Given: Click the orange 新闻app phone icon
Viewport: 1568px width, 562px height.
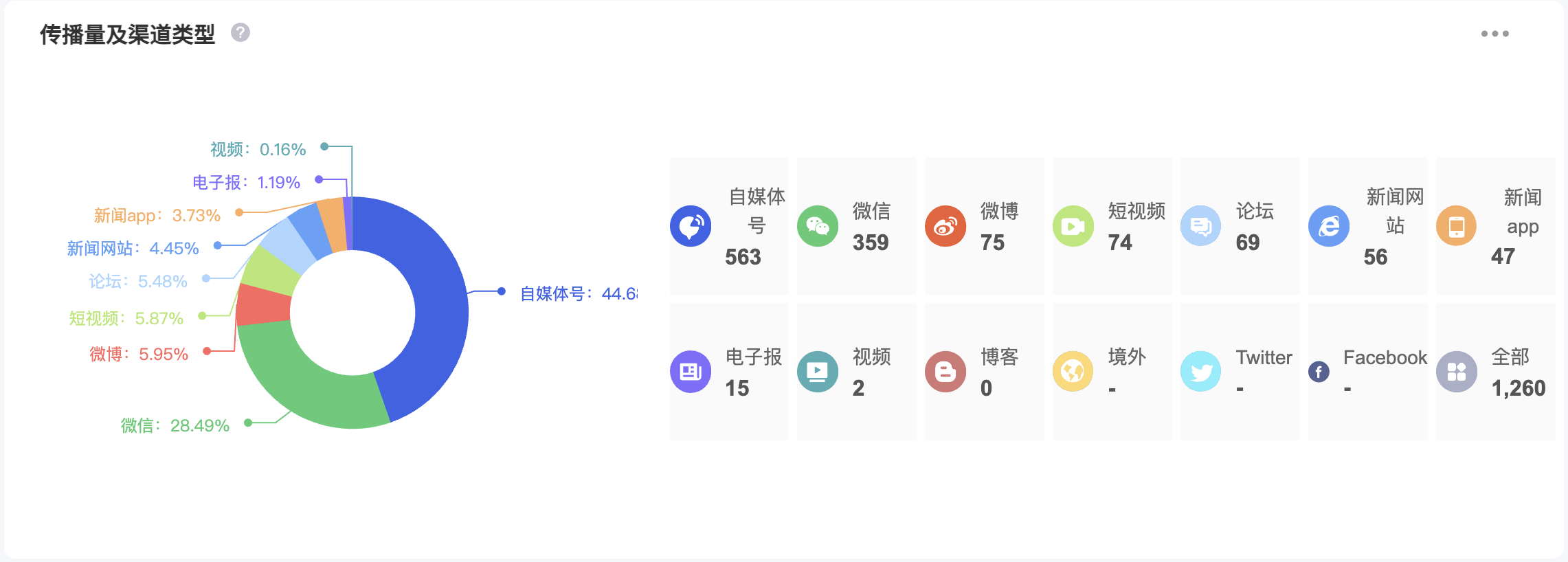Looking at the screenshot, I should point(1456,226).
